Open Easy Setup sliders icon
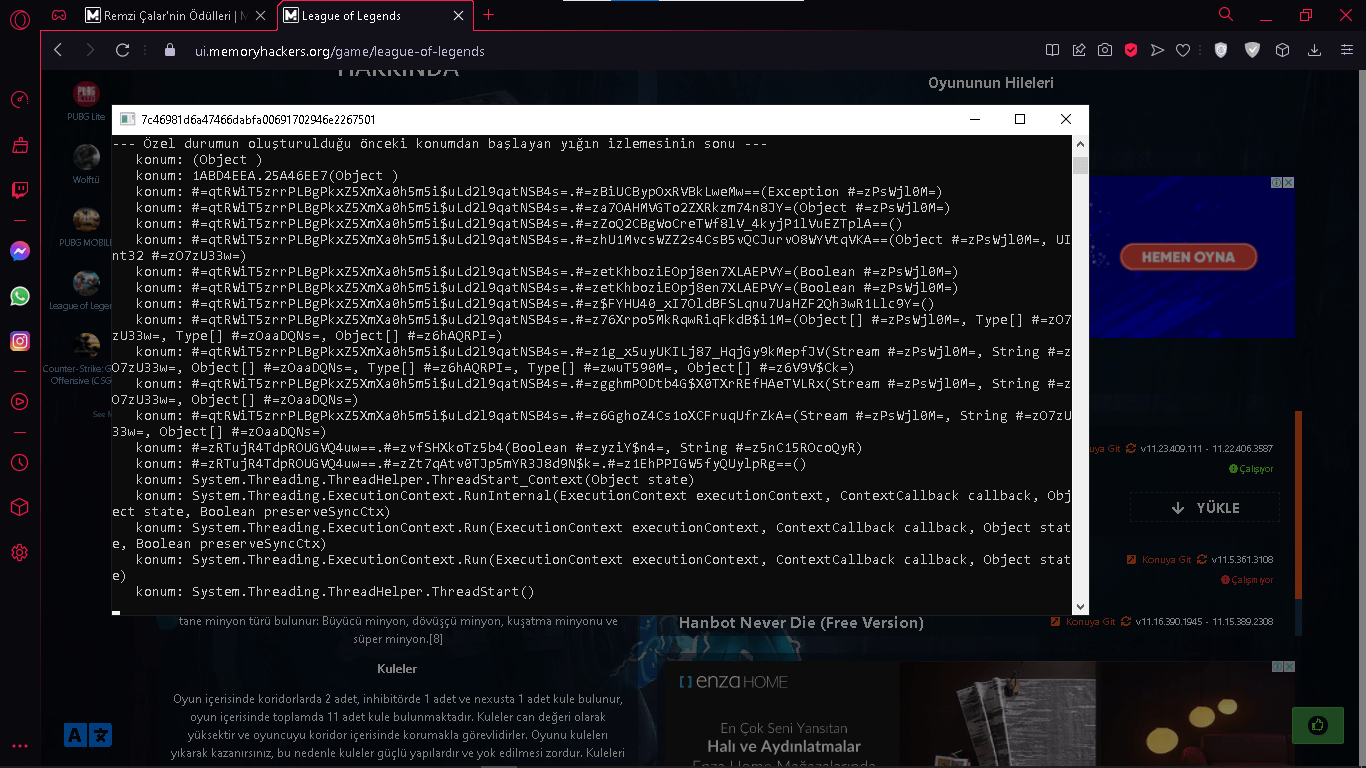 pyautogui.click(x=1346, y=50)
